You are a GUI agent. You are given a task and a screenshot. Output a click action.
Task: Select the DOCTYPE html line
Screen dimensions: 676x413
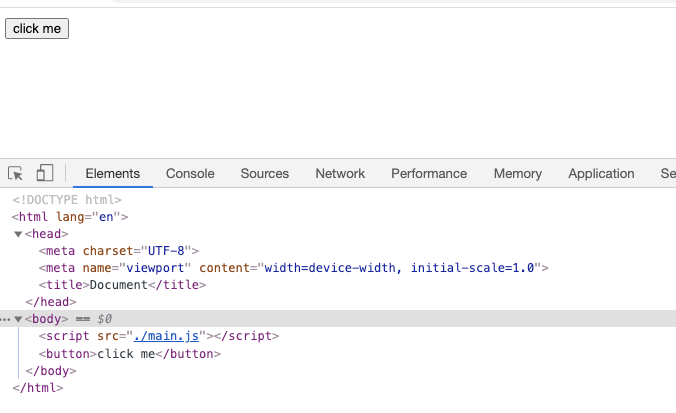(67, 200)
